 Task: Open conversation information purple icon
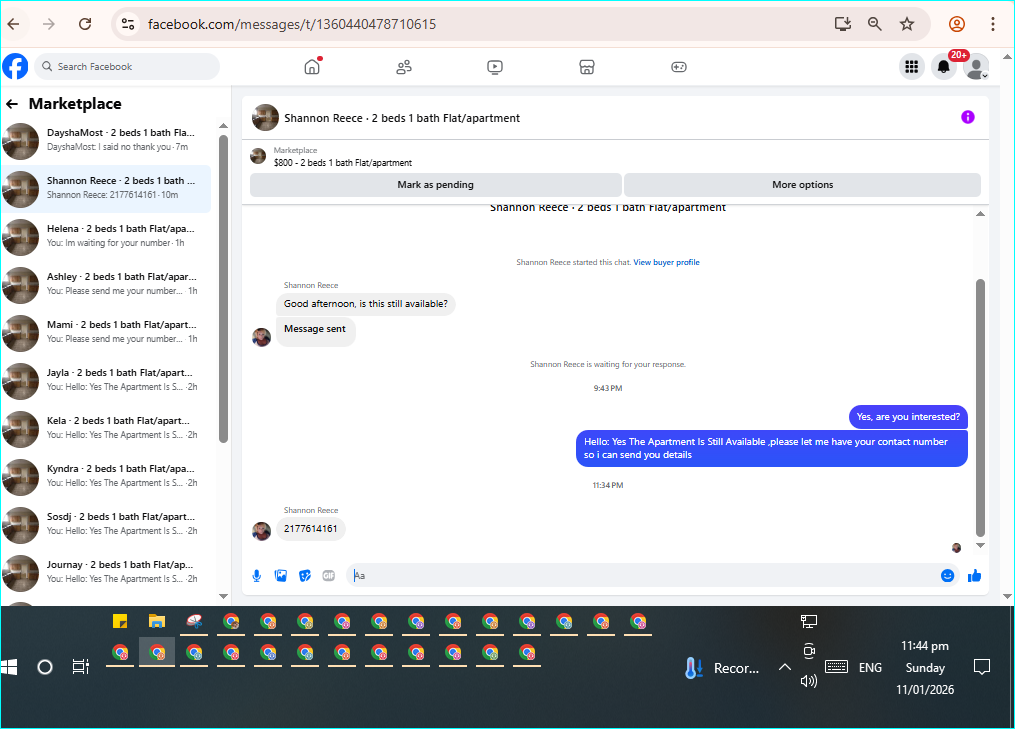pyautogui.click(x=968, y=117)
